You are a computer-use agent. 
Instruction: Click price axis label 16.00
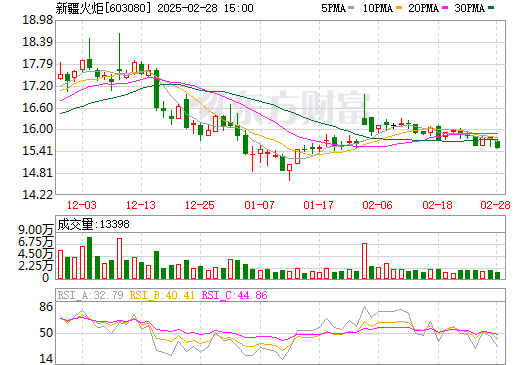(37, 129)
